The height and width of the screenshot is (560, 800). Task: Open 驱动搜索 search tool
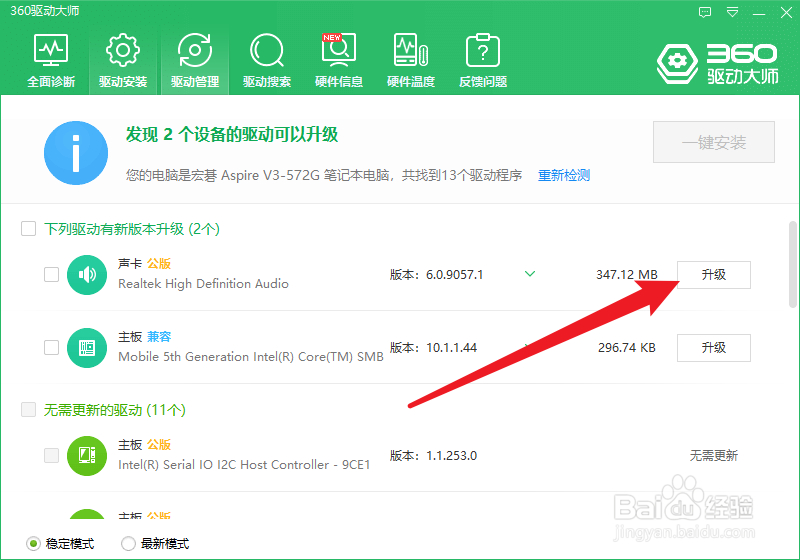(x=267, y=60)
